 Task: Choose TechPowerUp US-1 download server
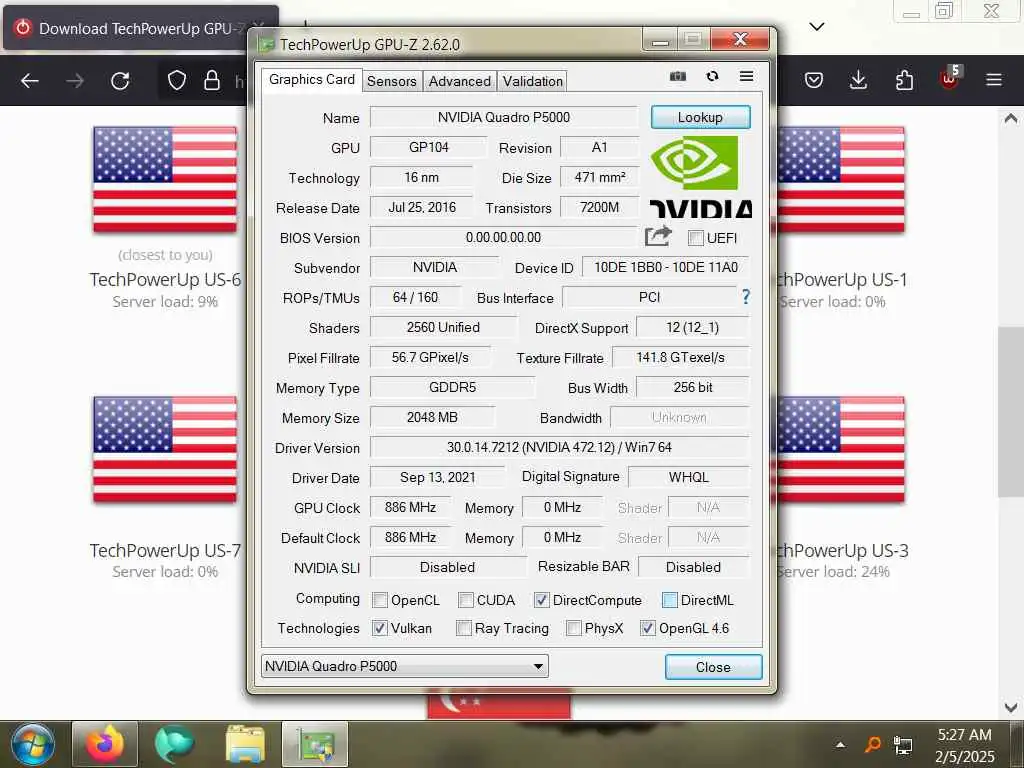841,280
